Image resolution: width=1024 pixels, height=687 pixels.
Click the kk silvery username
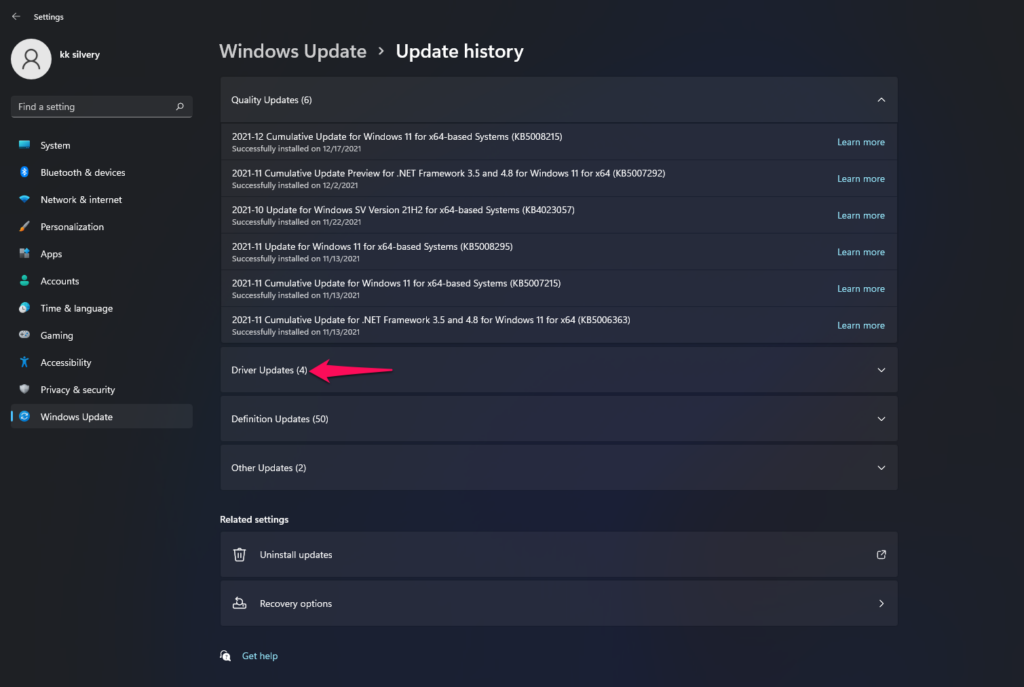tap(80, 54)
